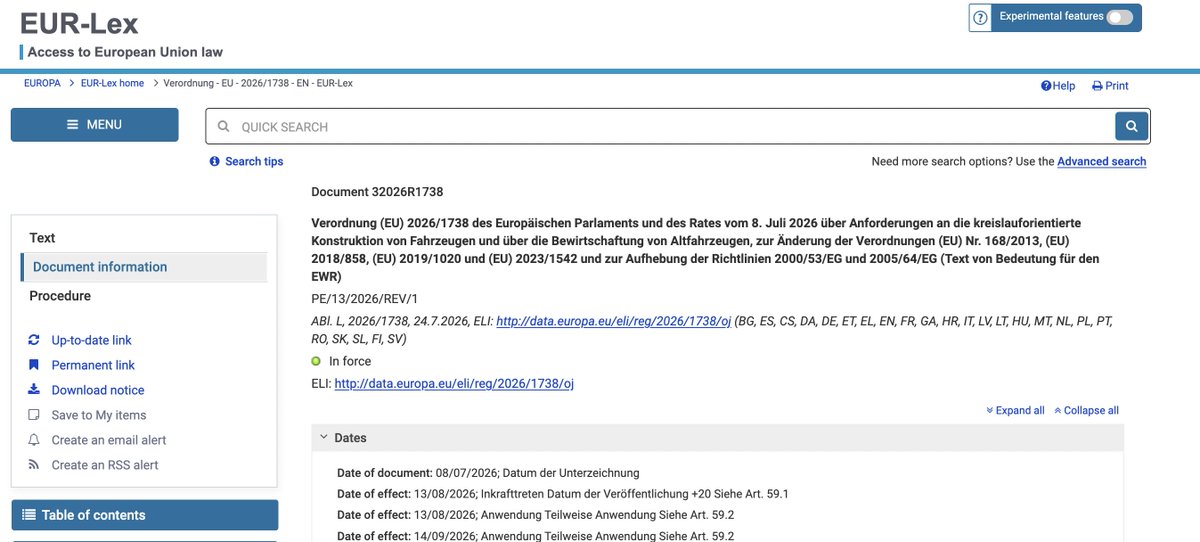Open the Search tips link

254,161
